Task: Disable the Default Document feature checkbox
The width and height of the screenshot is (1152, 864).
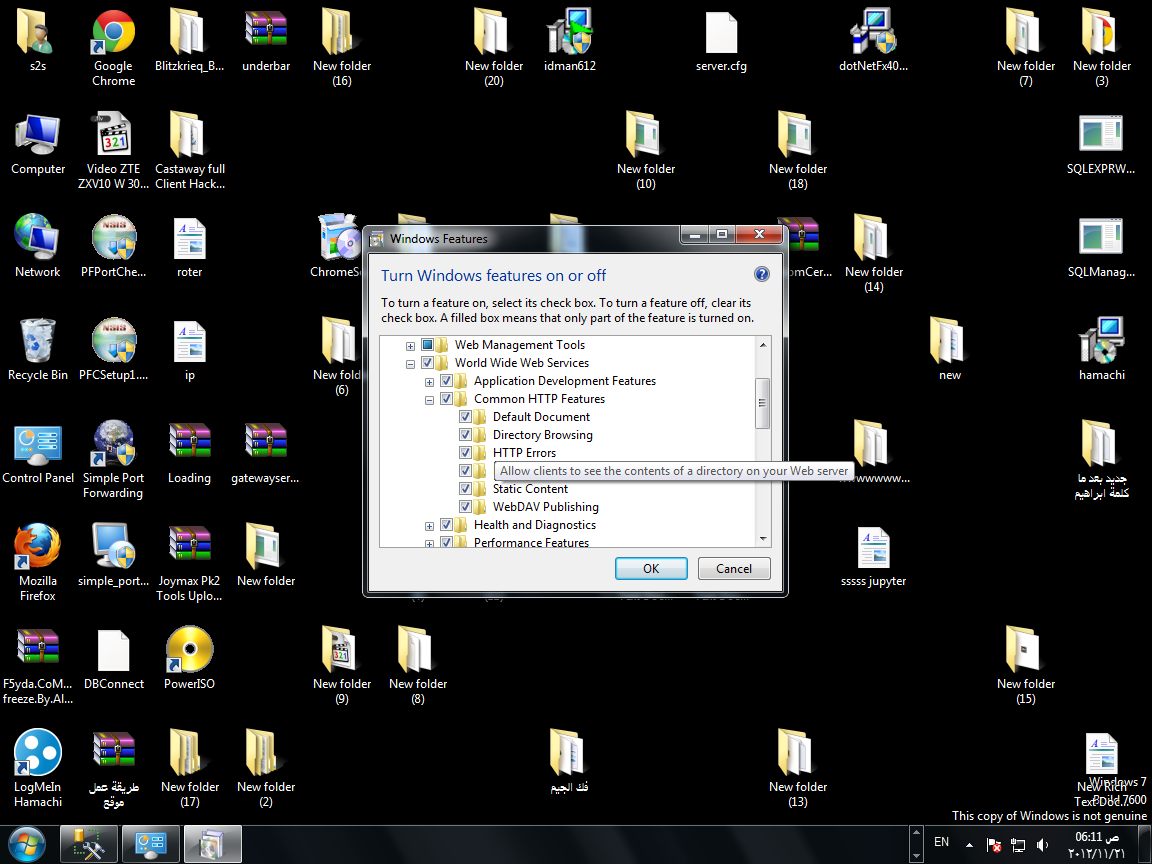Action: pyautogui.click(x=466, y=417)
